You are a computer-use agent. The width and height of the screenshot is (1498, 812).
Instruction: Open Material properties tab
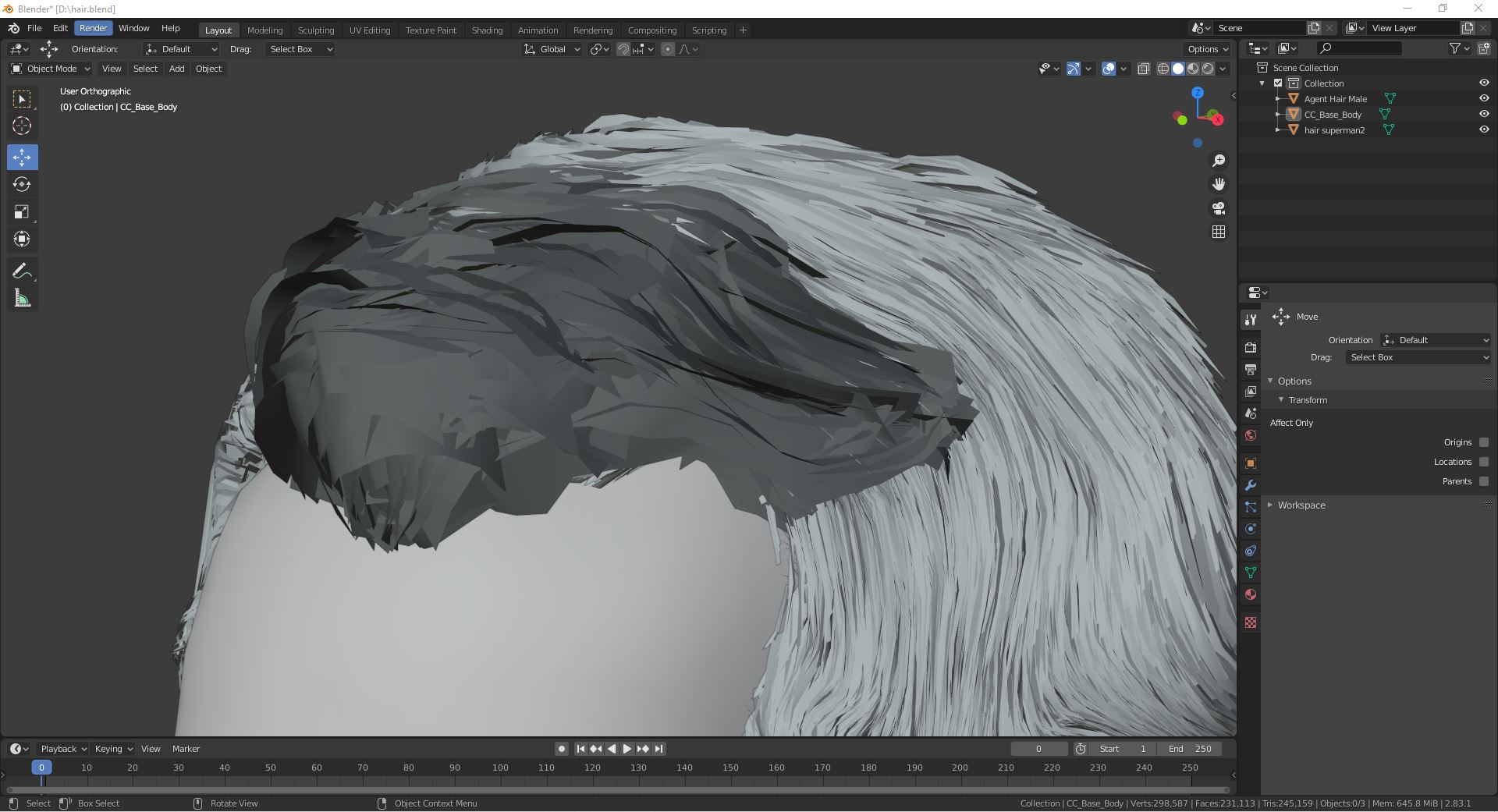(1251, 594)
